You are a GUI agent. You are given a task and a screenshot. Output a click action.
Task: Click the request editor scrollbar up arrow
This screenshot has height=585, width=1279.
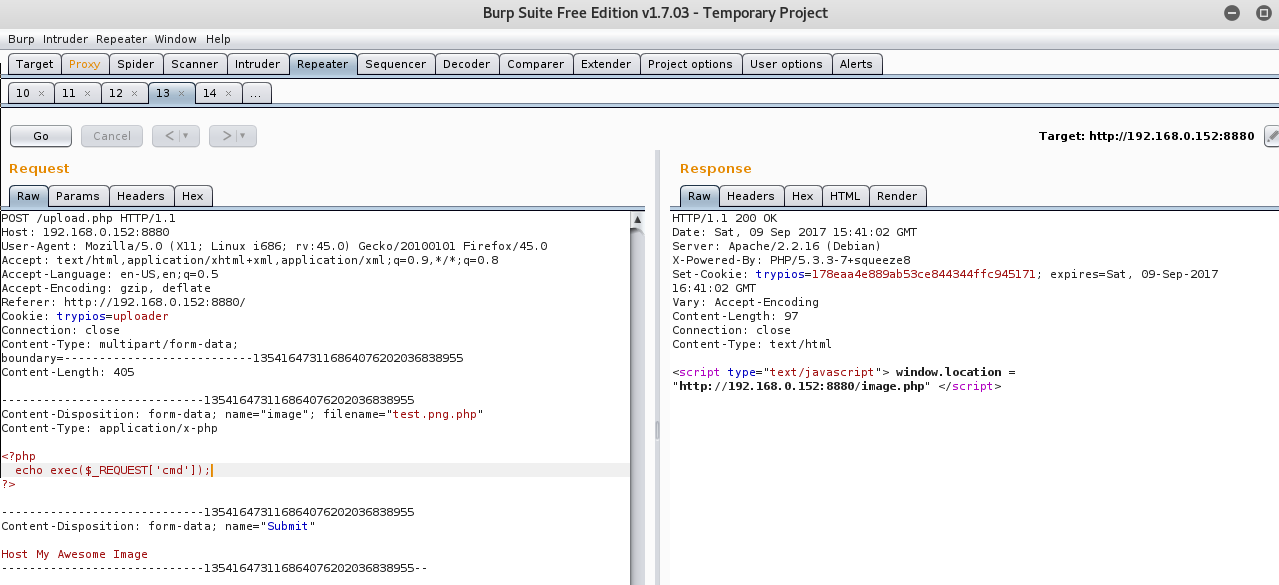pyautogui.click(x=638, y=219)
